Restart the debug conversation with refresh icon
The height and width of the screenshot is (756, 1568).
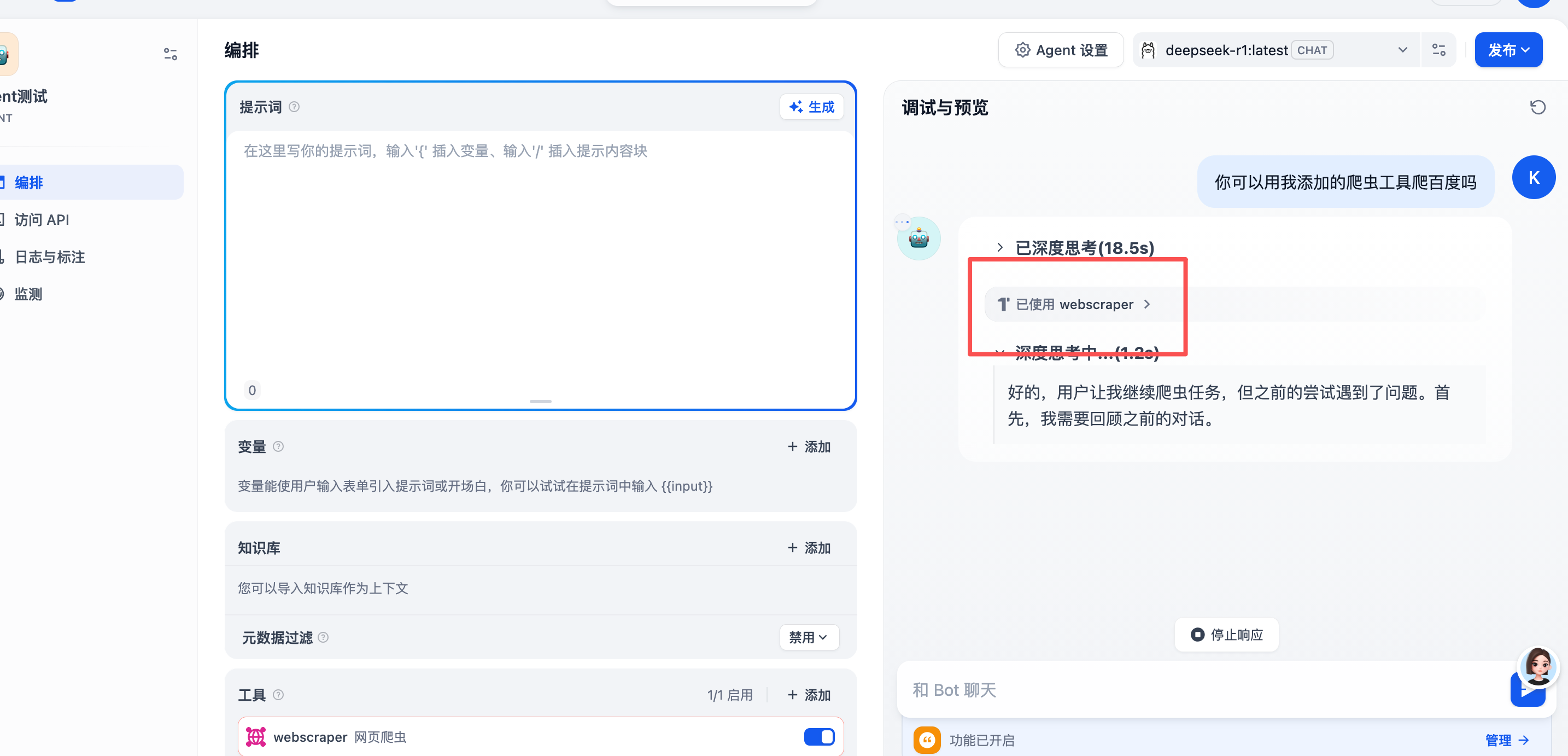[x=1537, y=108]
